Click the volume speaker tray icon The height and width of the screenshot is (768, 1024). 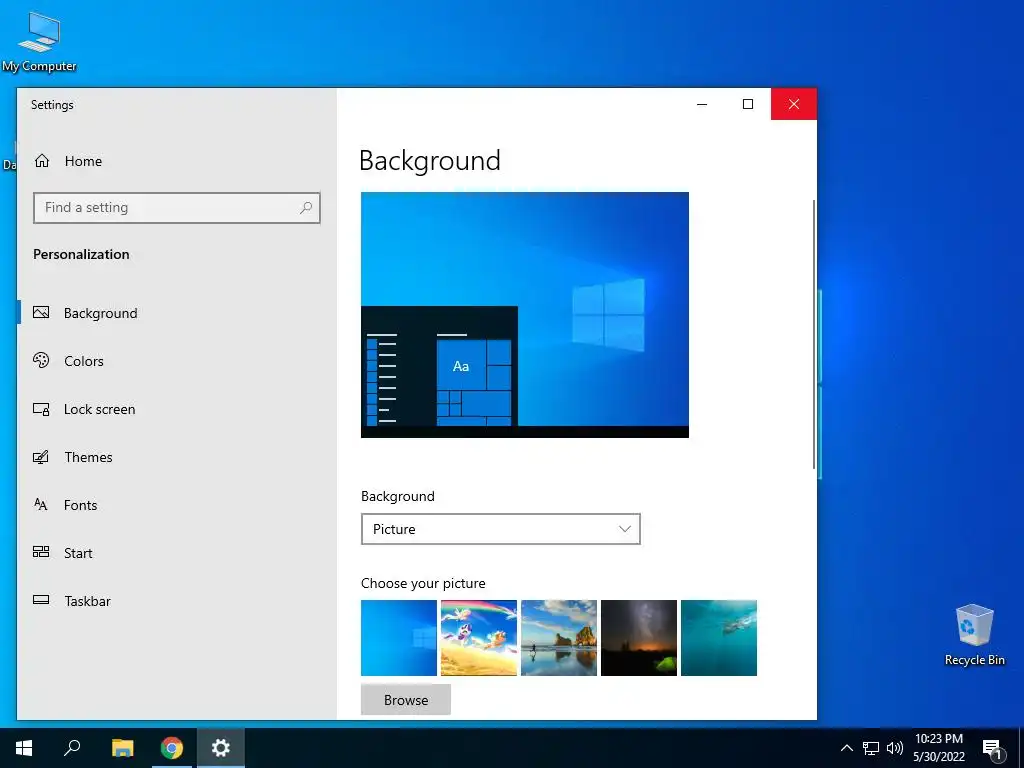(895, 748)
